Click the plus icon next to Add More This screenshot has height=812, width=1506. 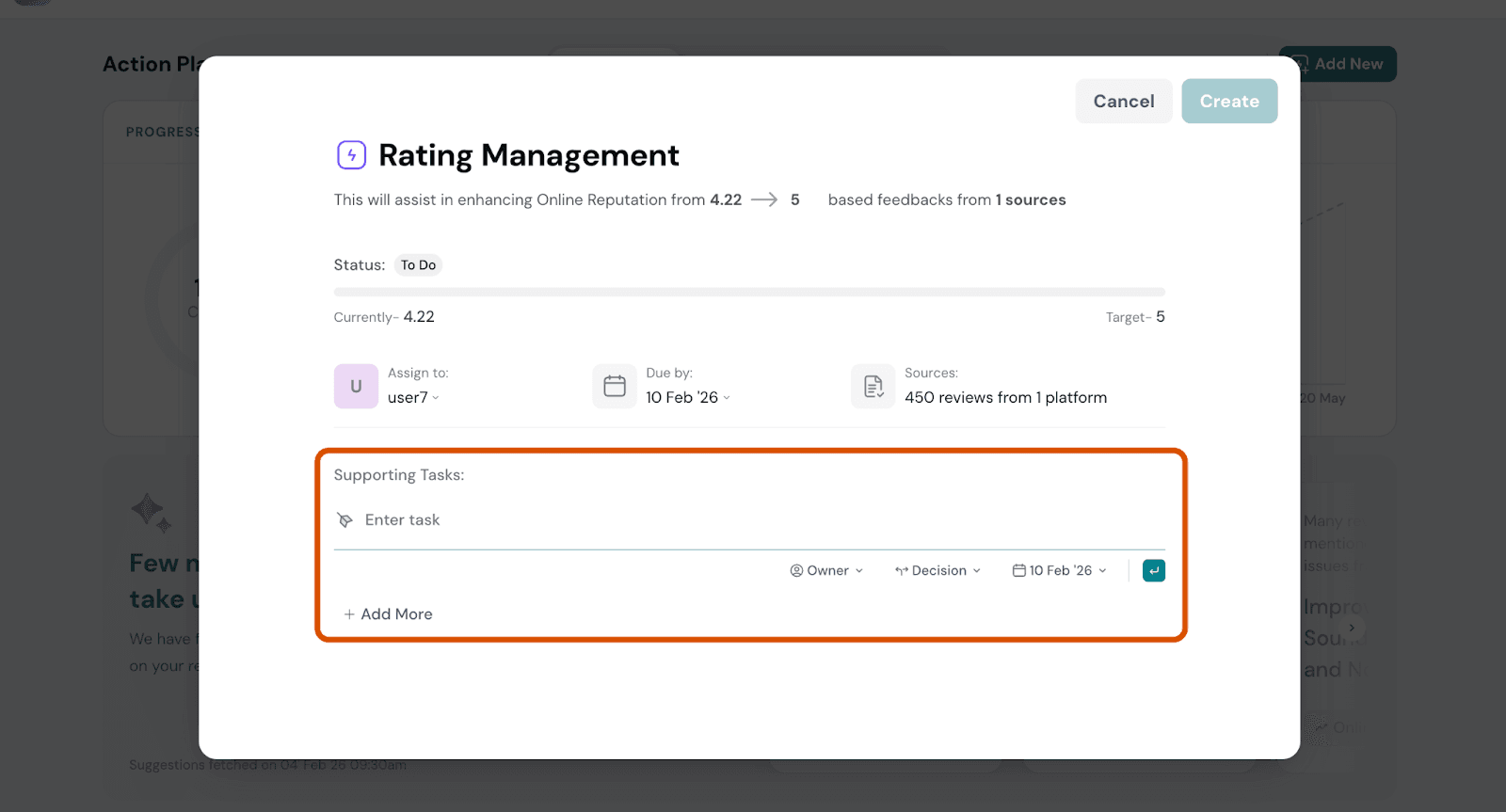coord(349,614)
